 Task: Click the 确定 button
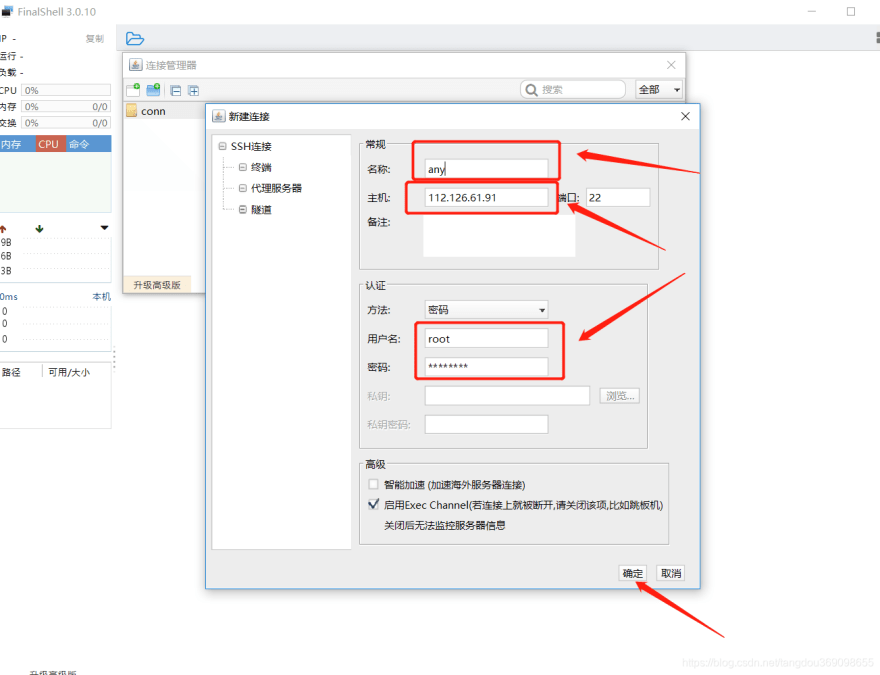632,573
